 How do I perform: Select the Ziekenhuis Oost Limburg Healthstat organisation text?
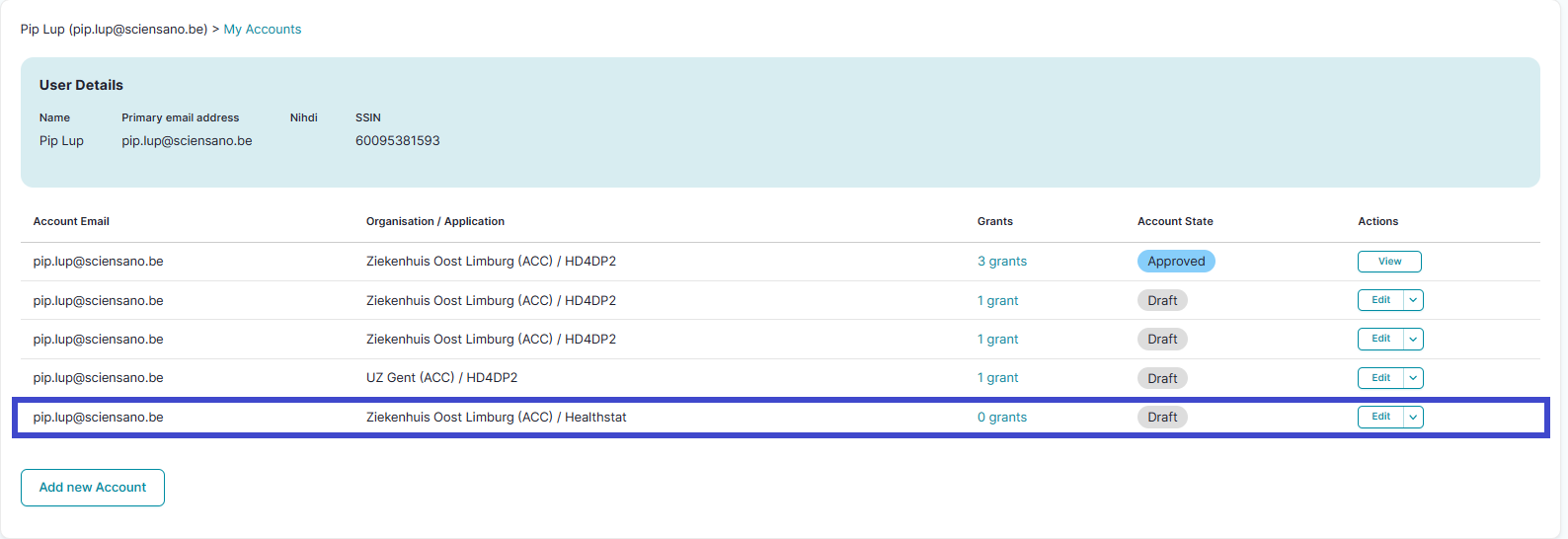pyautogui.click(x=496, y=418)
